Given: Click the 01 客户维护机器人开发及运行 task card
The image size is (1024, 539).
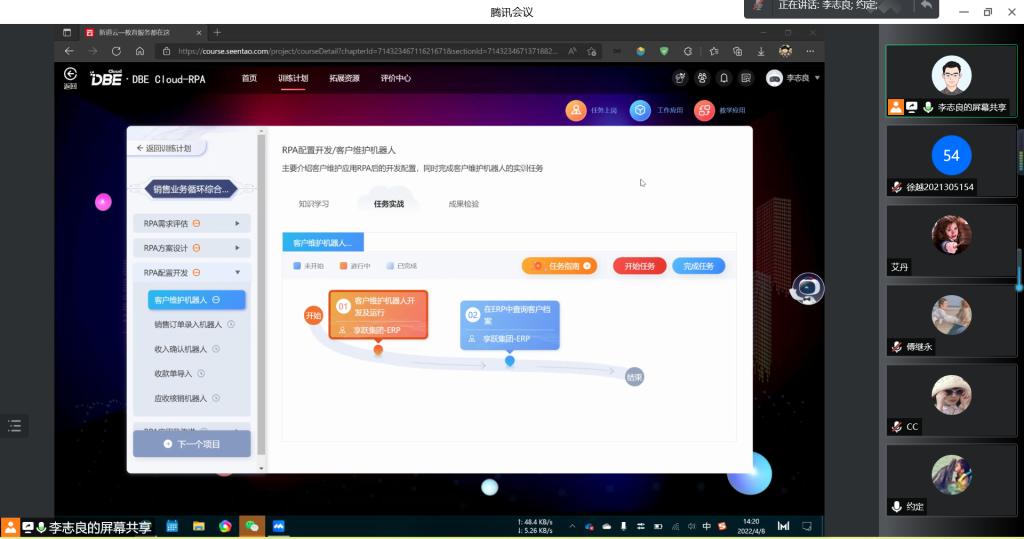Looking at the screenshot, I should tap(378, 314).
